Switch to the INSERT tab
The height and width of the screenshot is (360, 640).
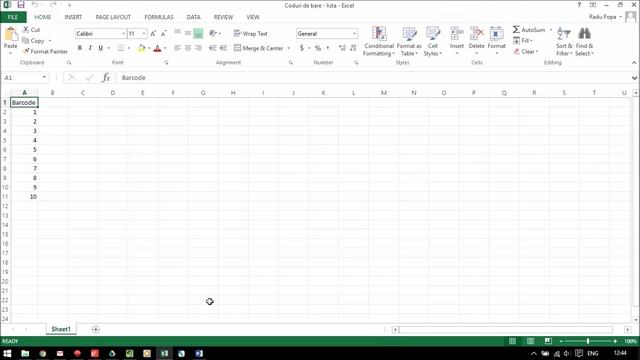[73, 17]
